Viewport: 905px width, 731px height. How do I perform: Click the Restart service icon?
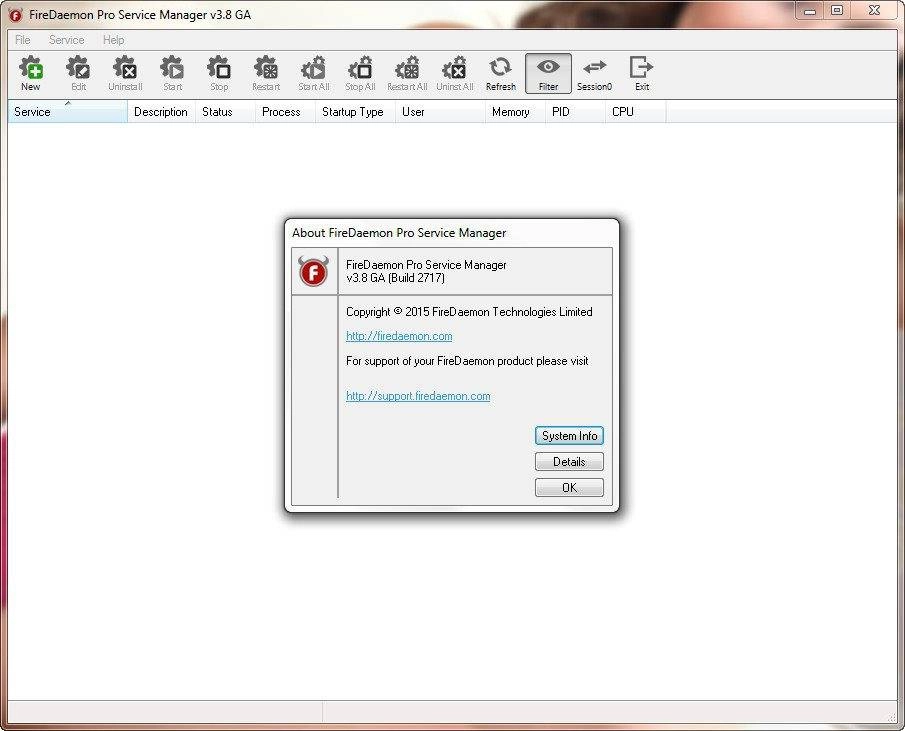point(266,73)
